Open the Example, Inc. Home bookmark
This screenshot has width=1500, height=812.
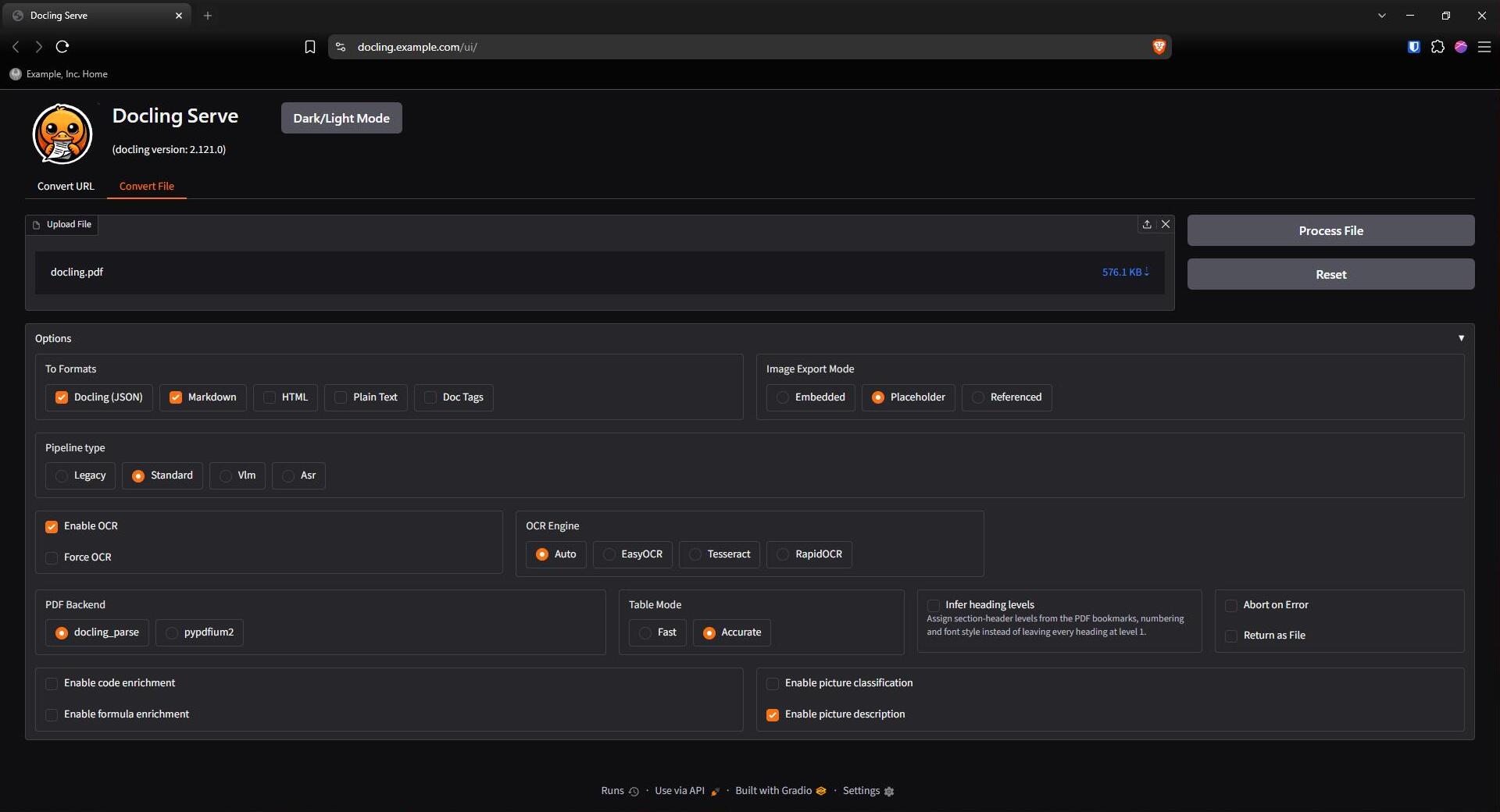pos(59,74)
